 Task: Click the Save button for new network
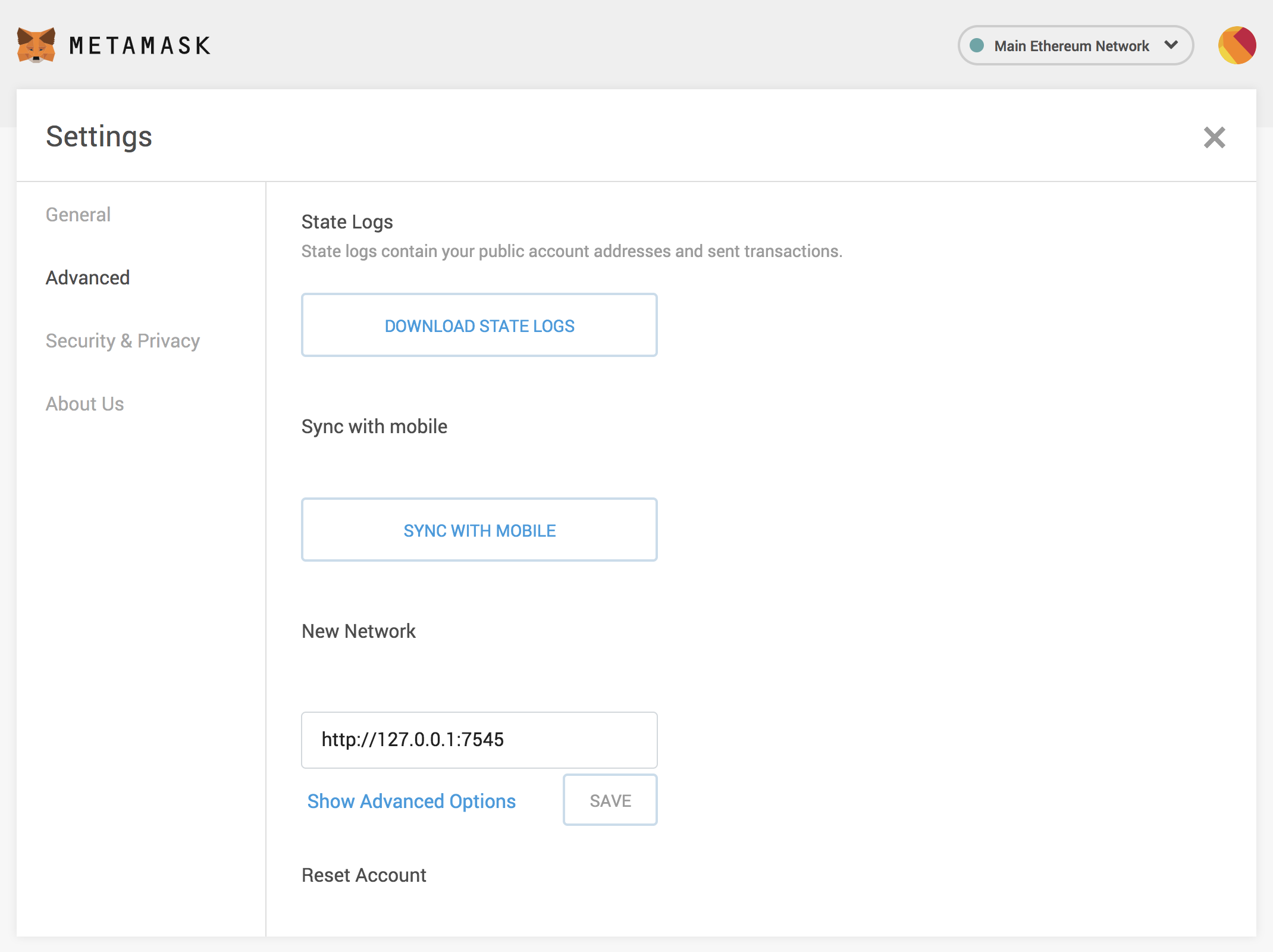(610, 800)
